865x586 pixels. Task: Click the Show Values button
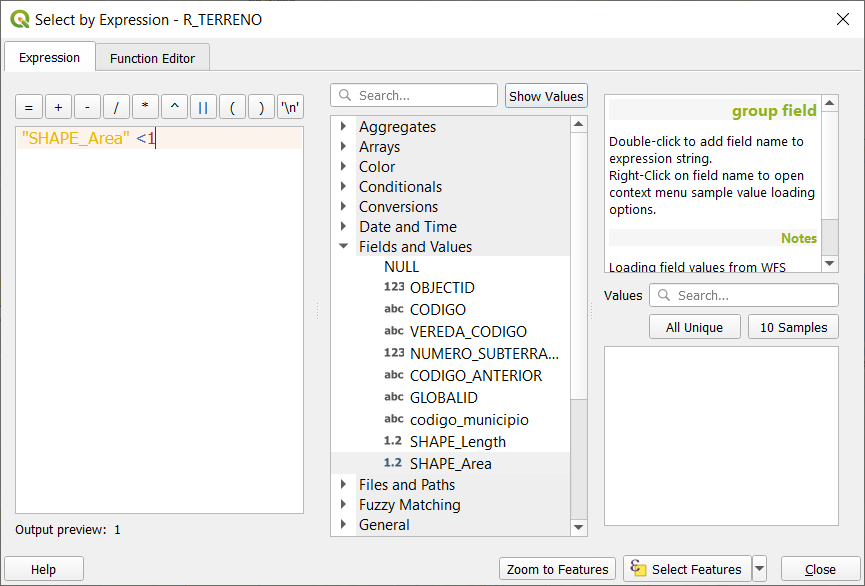pyautogui.click(x=546, y=95)
